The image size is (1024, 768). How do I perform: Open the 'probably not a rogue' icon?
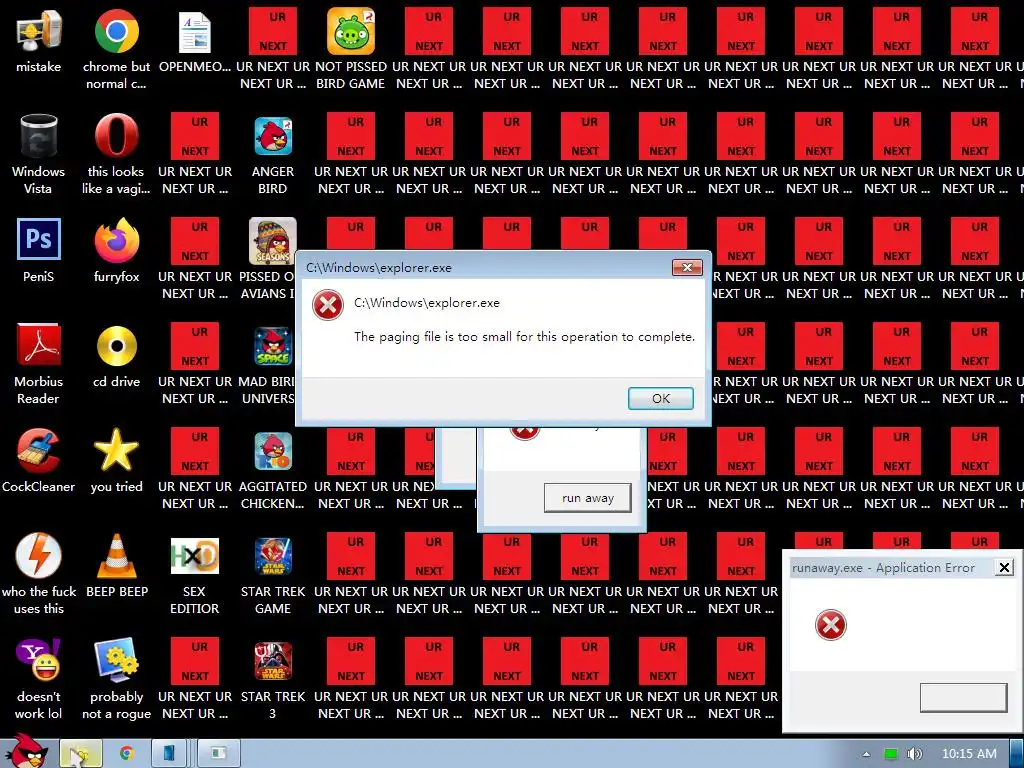click(x=116, y=660)
